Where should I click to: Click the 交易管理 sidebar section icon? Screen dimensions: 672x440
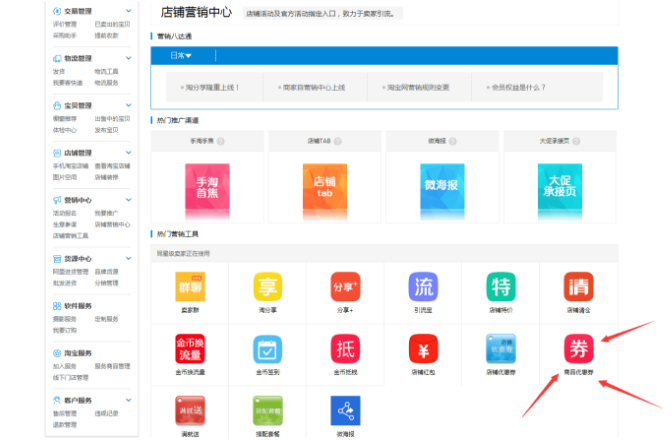(x=57, y=11)
